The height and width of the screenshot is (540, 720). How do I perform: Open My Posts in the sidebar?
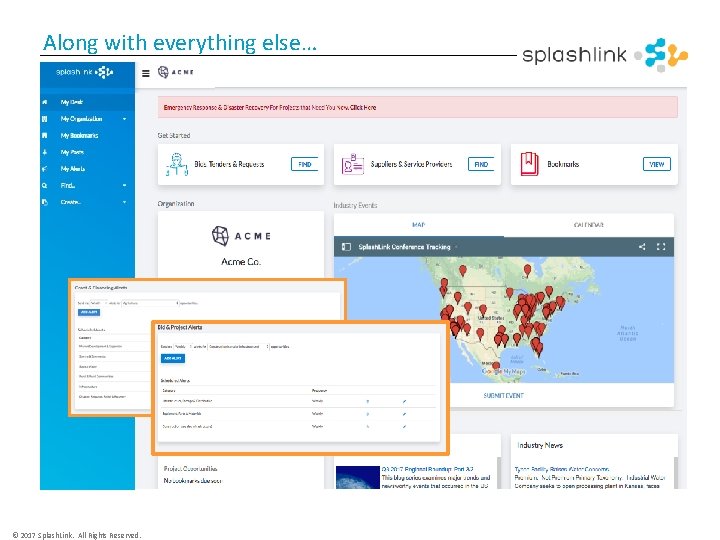point(87,152)
